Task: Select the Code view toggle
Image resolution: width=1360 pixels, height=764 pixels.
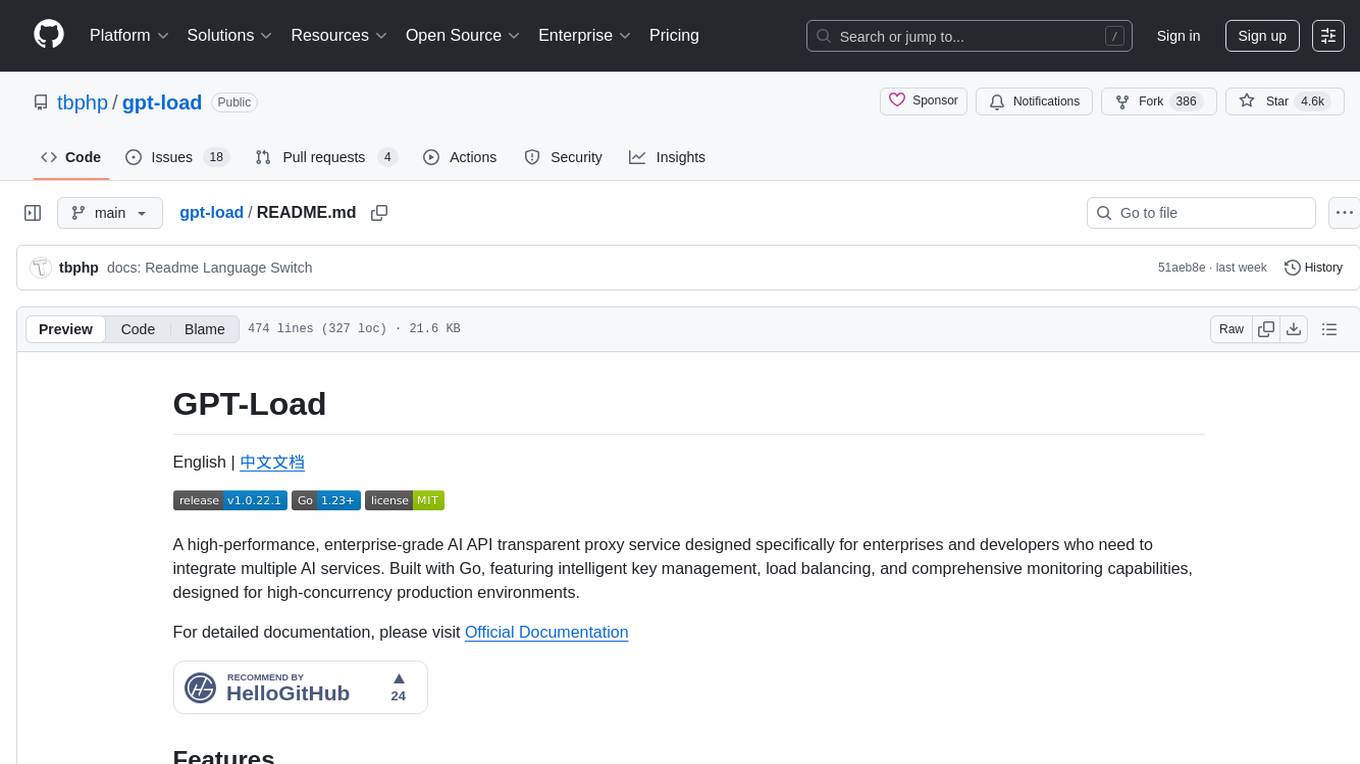Action: coord(138,329)
